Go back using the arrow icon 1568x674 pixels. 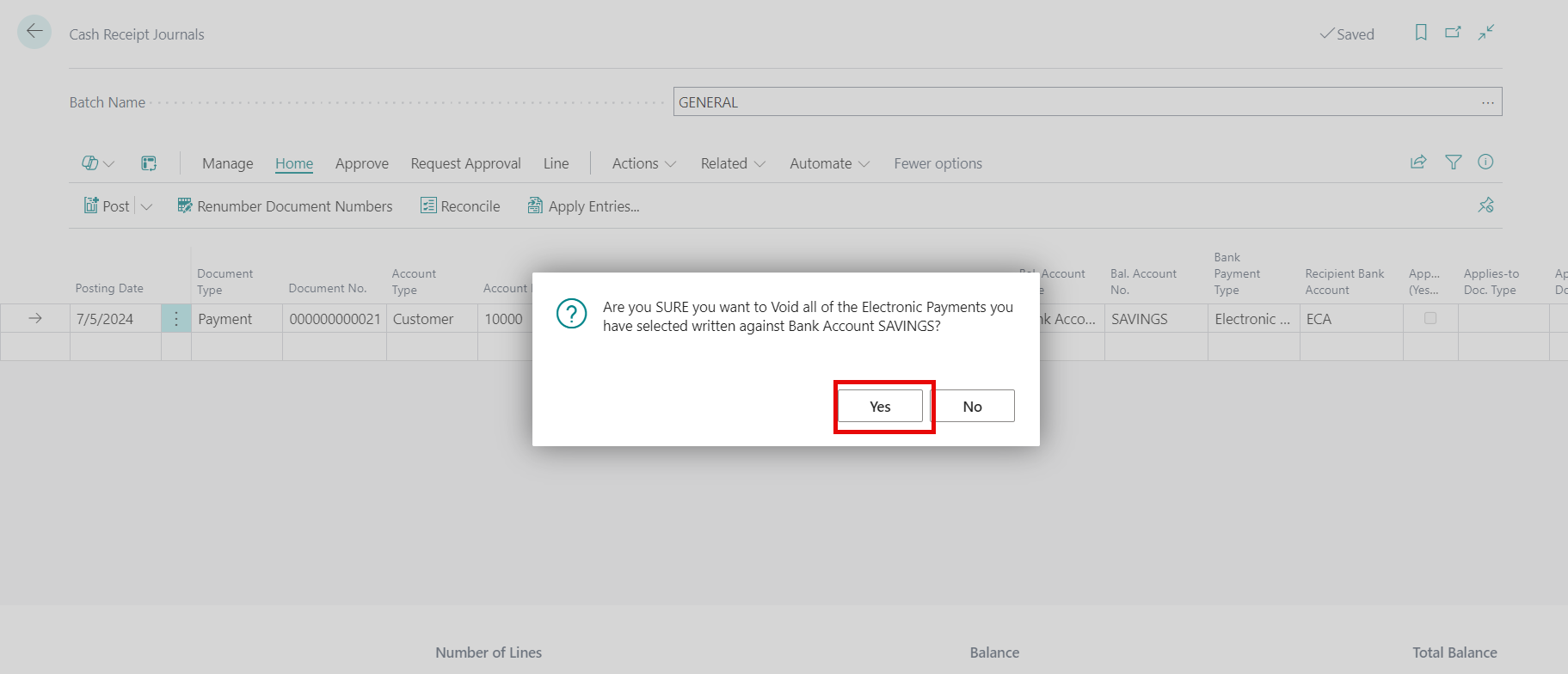[x=34, y=32]
